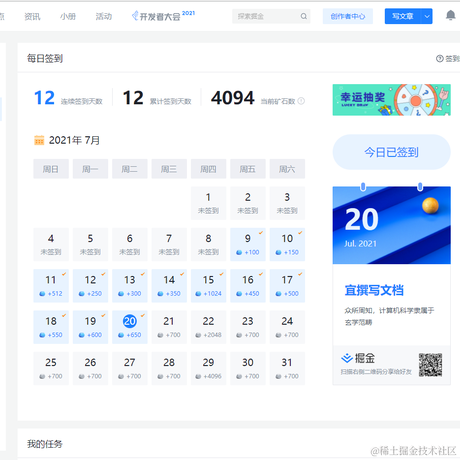Click day 4 未签到 cell
Viewport: 460px width, 460px height.
tap(51, 244)
